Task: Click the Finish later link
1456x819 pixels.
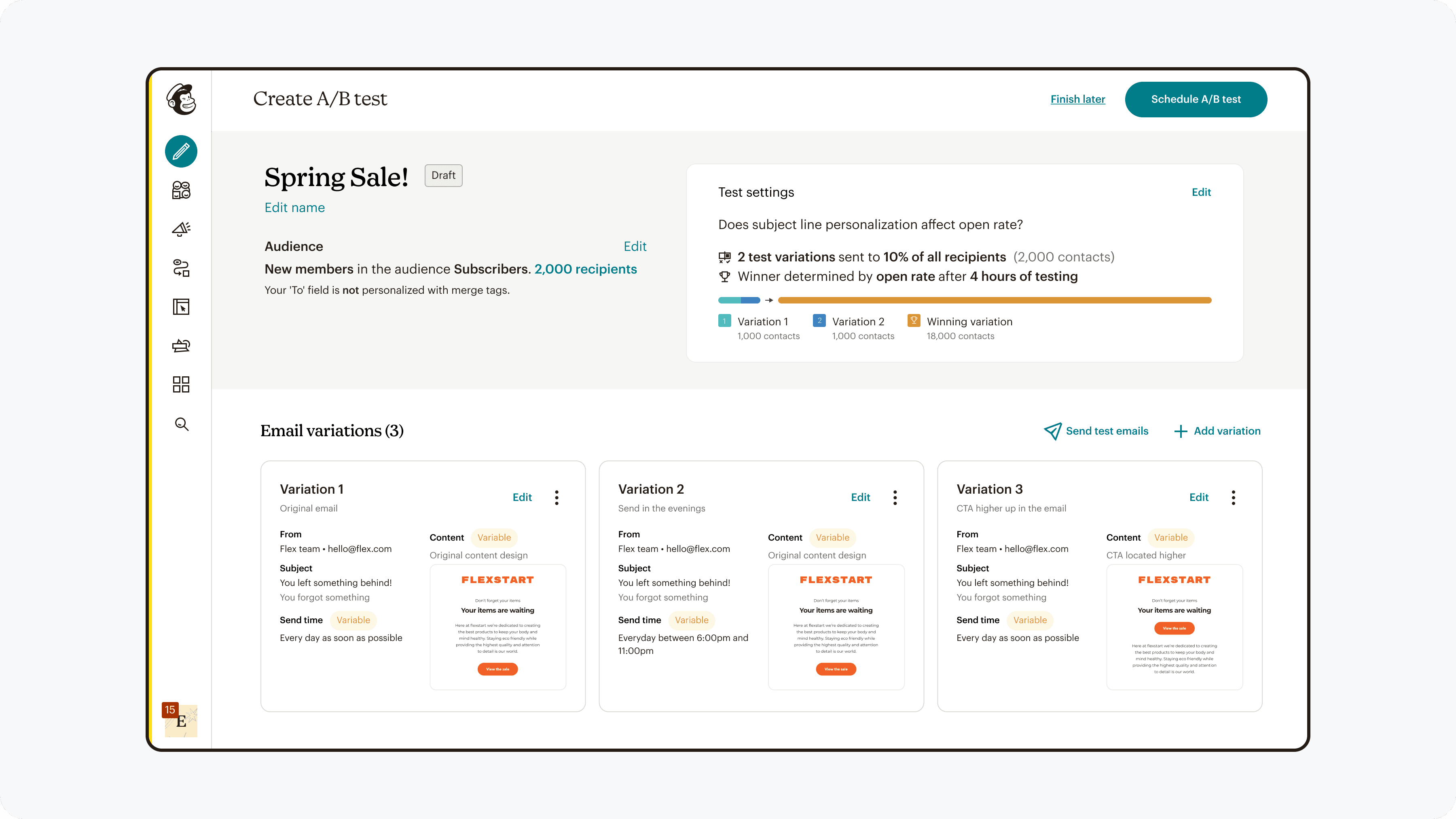Action: [1077, 100]
